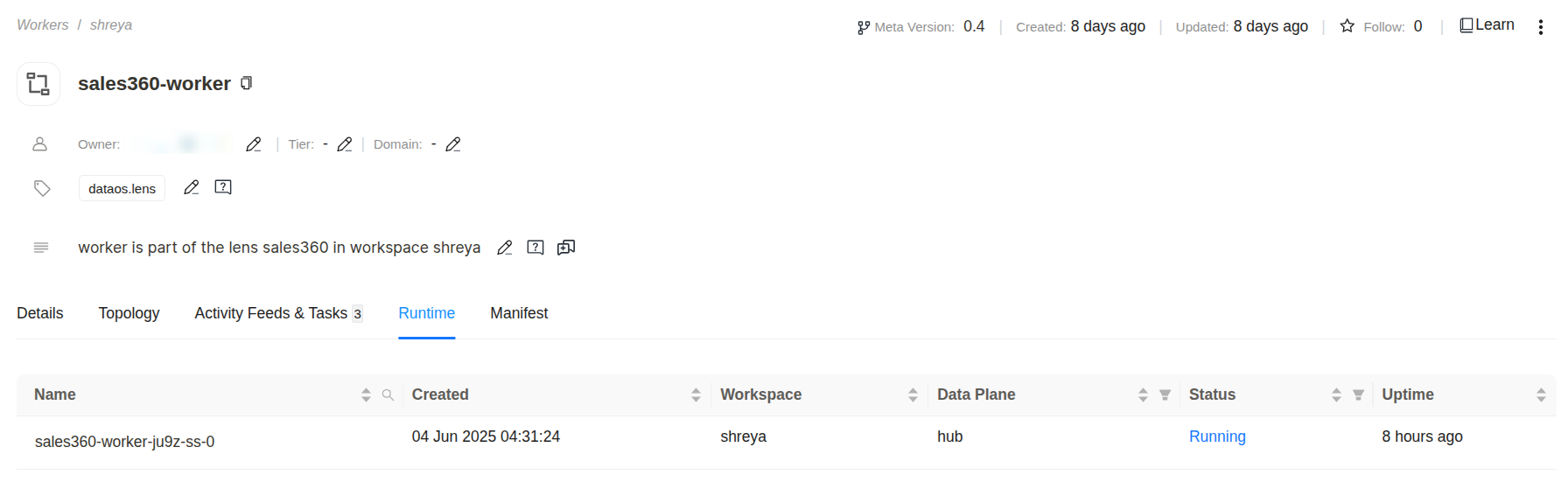
Task: Edit the dataos.lens tags
Action: 192,187
